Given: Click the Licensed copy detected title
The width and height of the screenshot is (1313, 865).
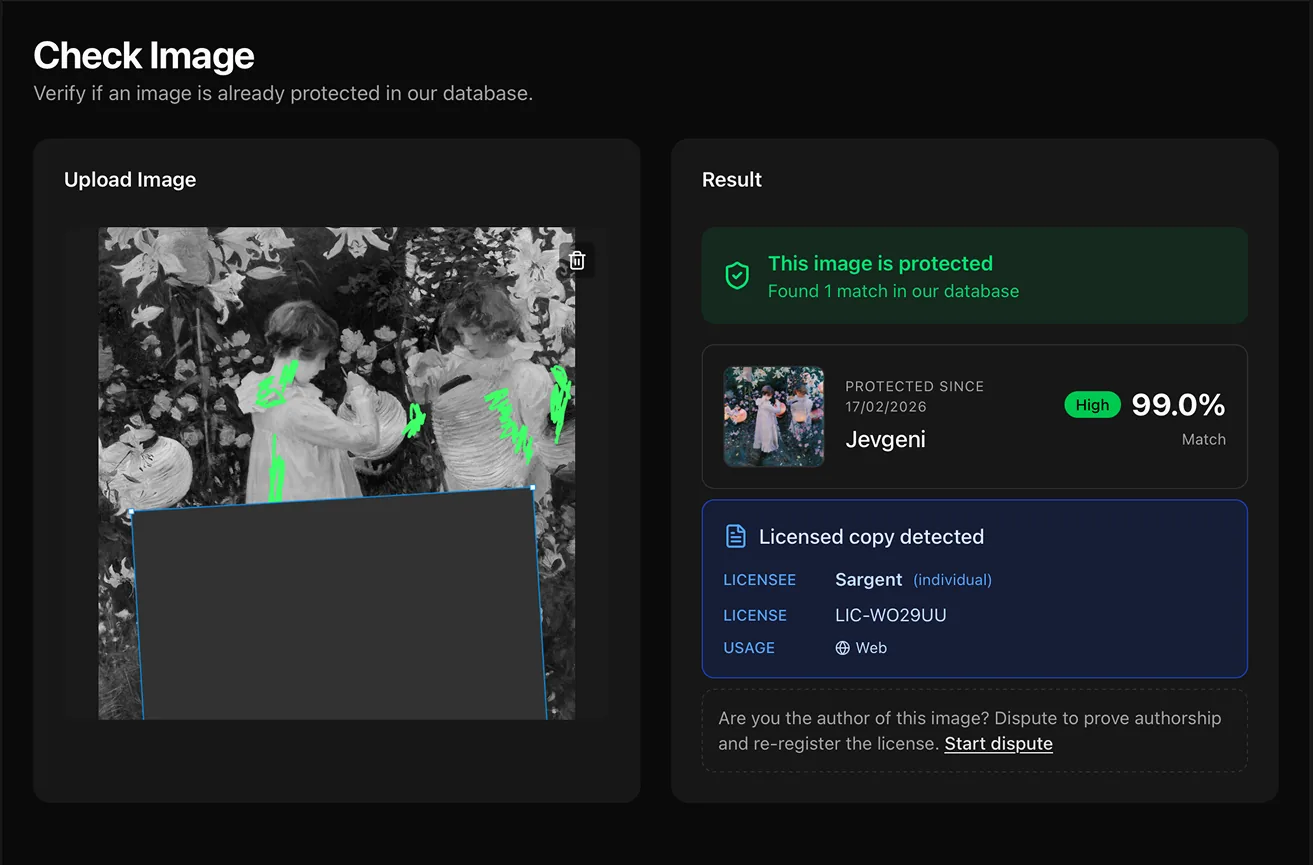Looking at the screenshot, I should pos(871,537).
